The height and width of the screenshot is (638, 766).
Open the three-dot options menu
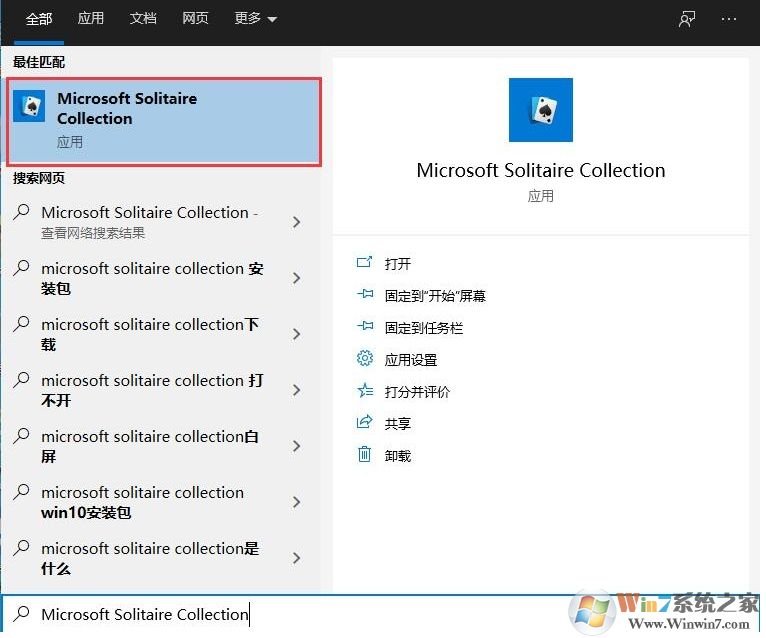click(x=729, y=19)
